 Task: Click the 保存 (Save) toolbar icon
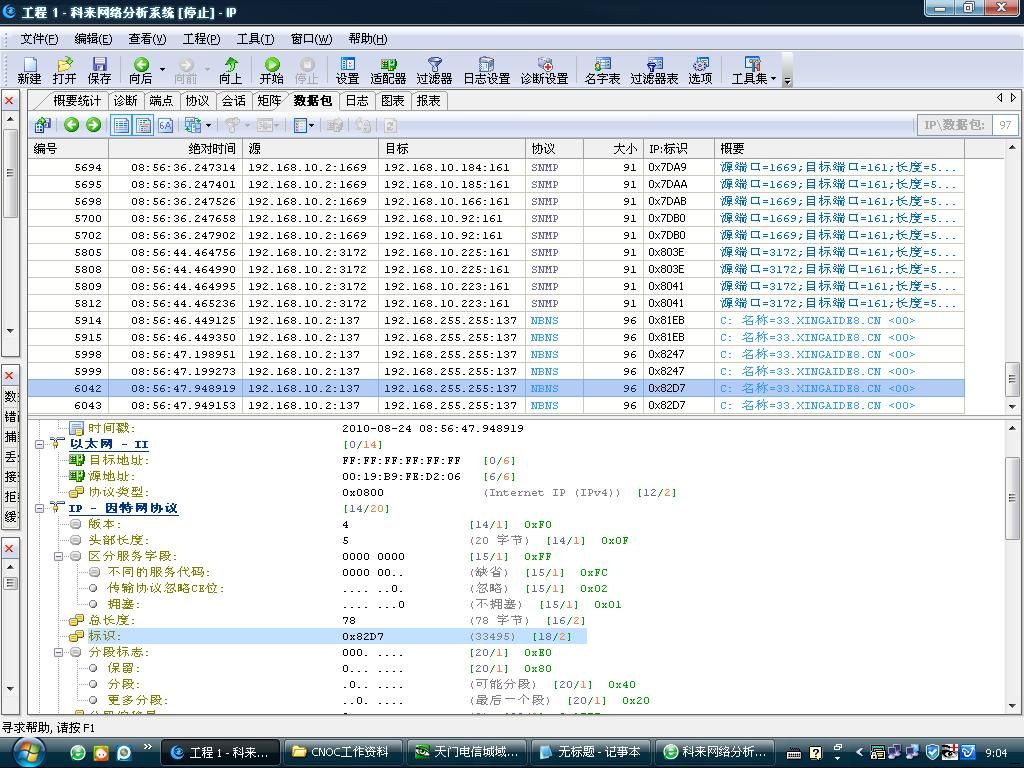coord(99,70)
